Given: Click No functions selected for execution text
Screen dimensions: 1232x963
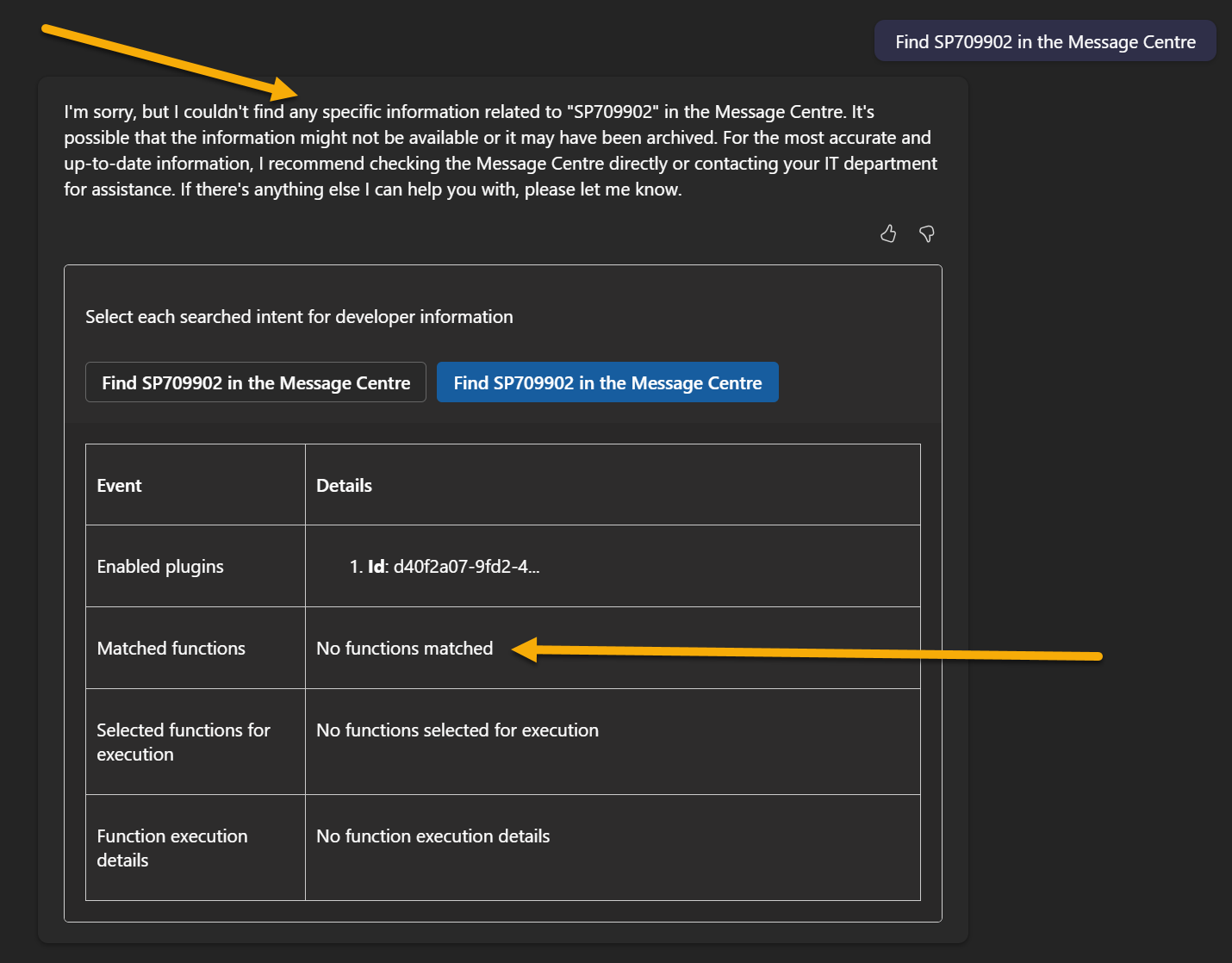Looking at the screenshot, I should point(457,730).
